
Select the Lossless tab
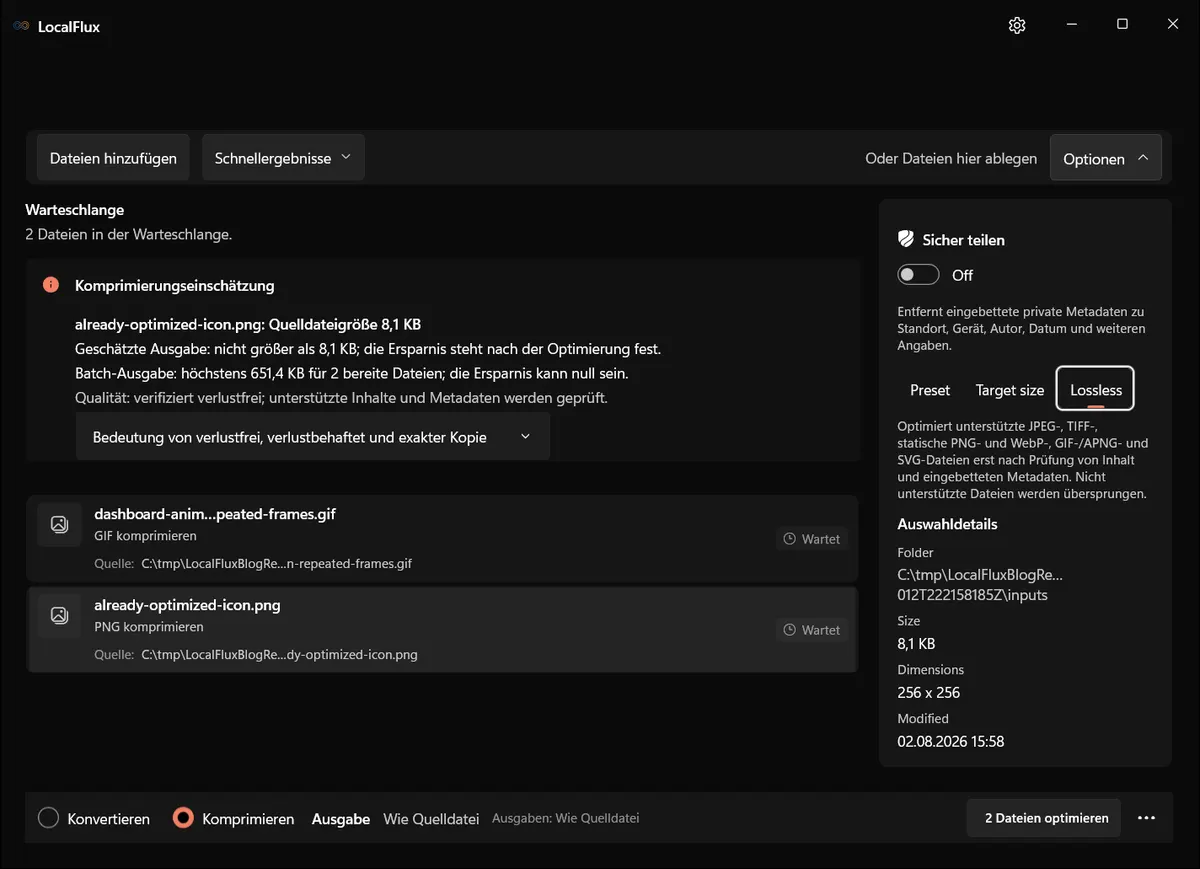point(1096,389)
